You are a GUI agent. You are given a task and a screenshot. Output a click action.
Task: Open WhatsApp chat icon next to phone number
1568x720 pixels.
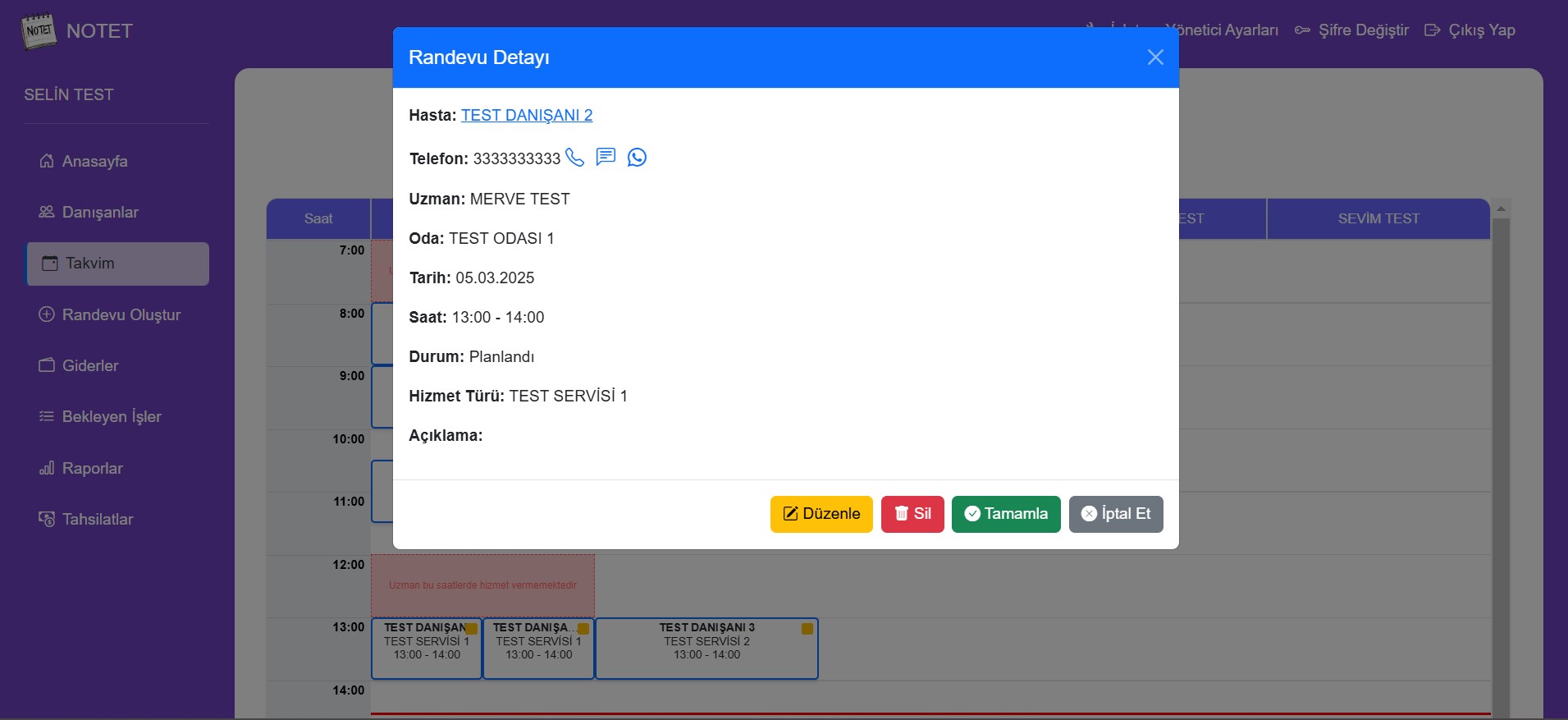[x=637, y=157]
